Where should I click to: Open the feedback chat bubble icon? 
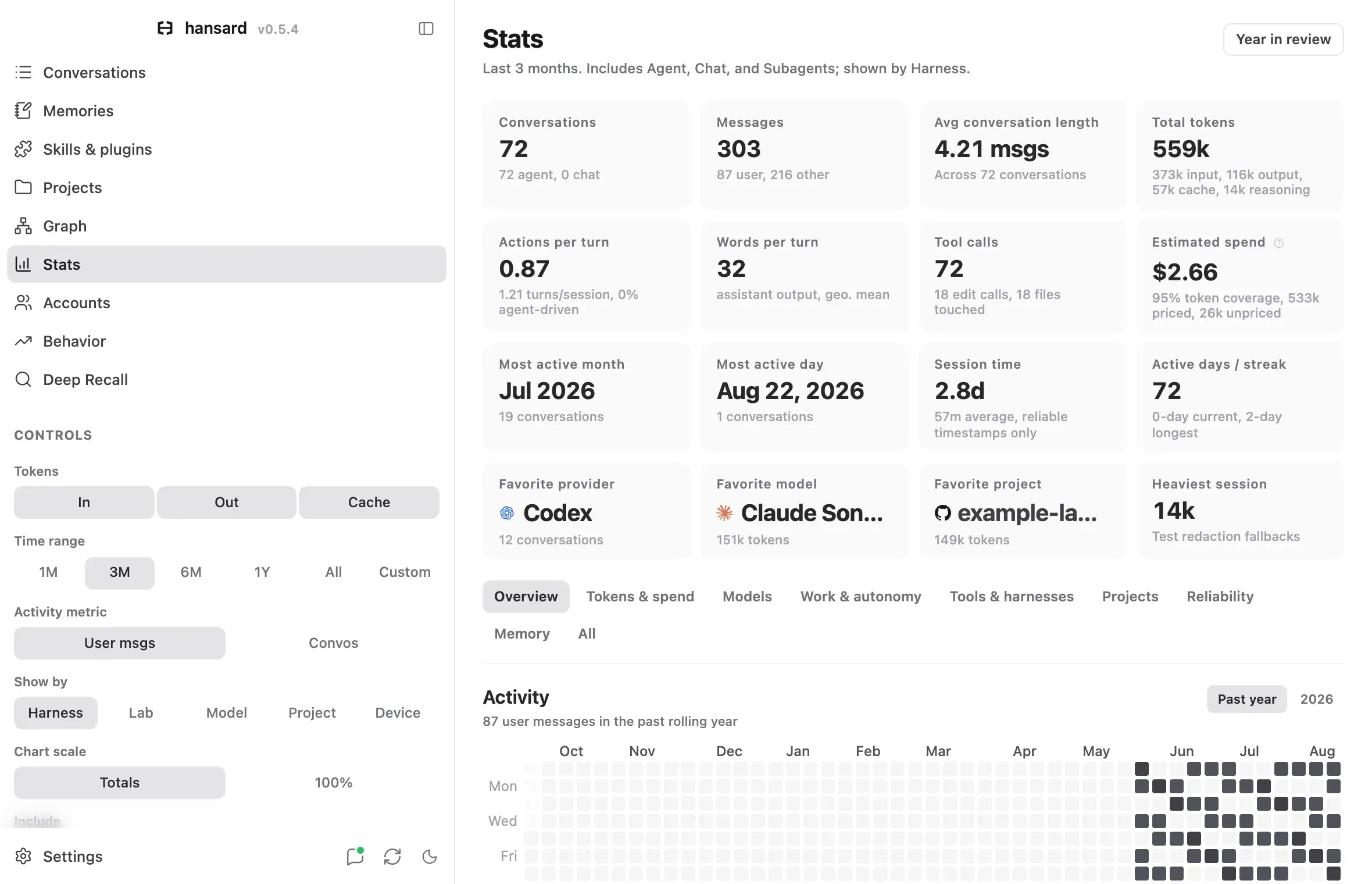point(355,856)
